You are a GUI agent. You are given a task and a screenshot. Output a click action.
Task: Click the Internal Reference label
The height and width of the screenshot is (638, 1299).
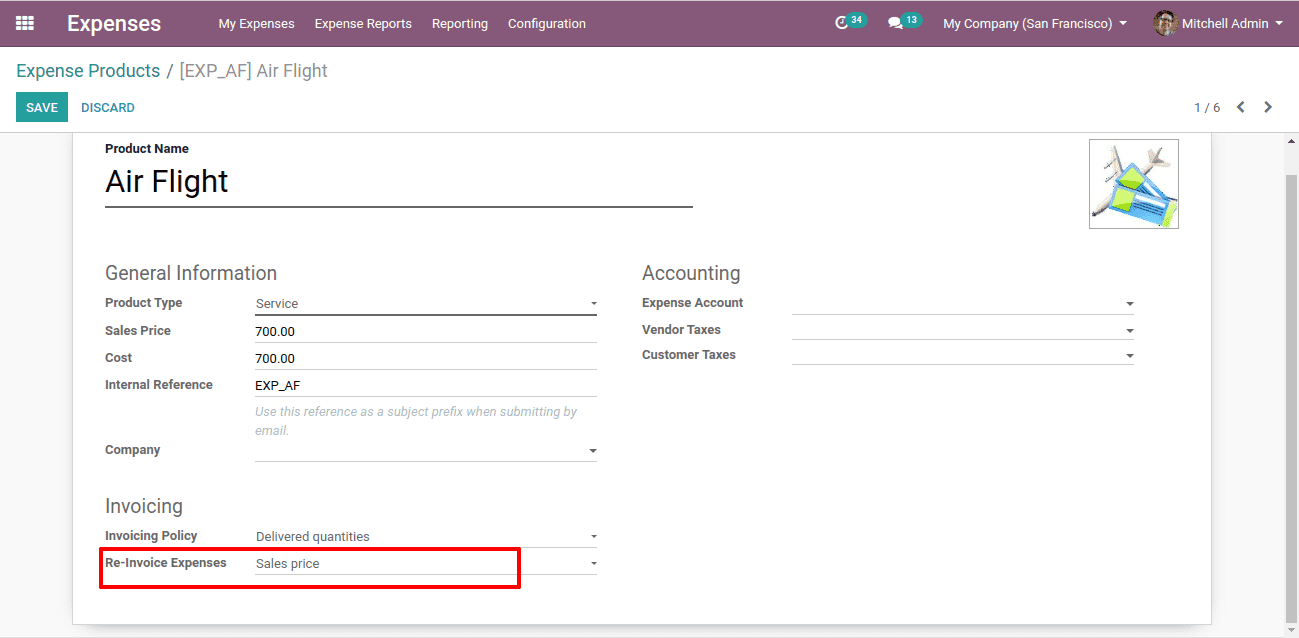click(x=159, y=385)
